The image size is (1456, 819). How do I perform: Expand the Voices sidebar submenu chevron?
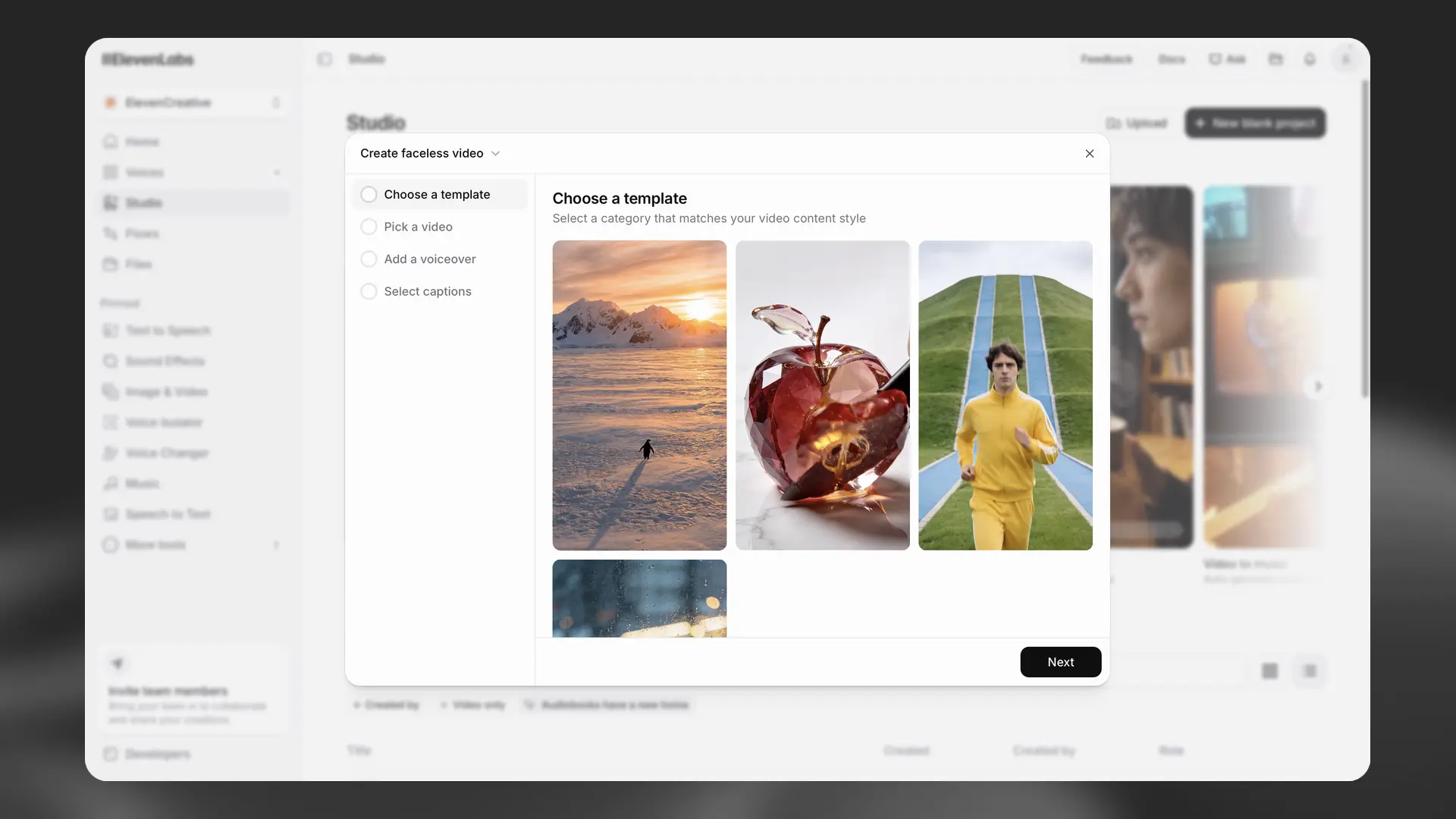click(x=277, y=173)
